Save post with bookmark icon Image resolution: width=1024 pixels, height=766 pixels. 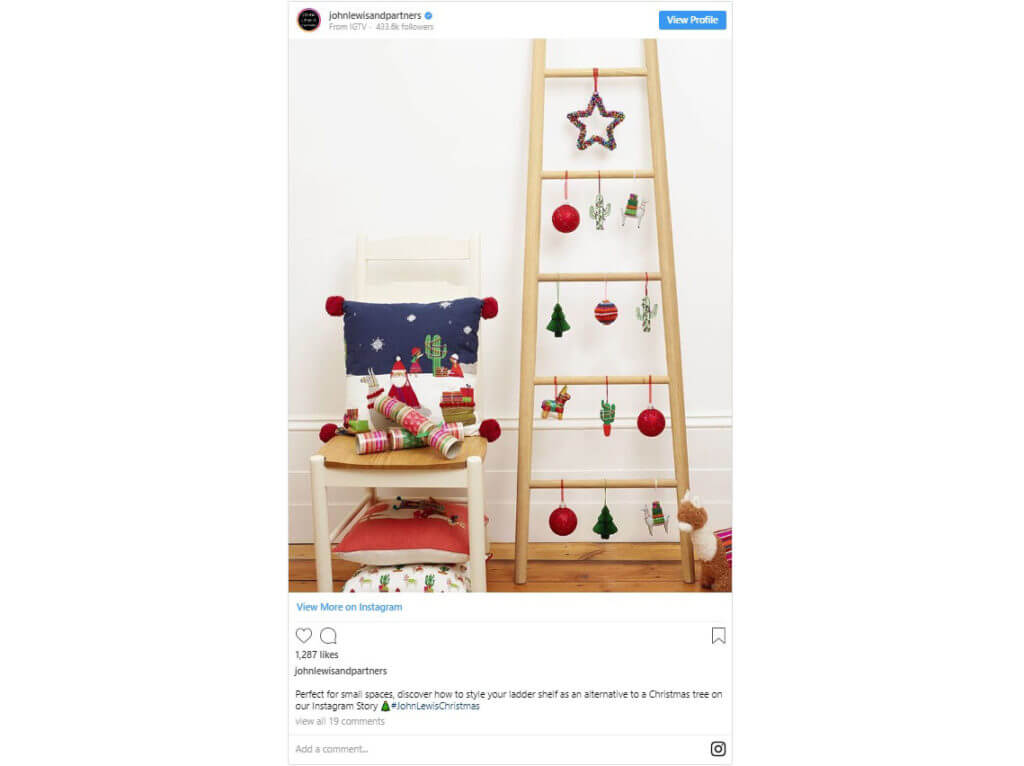[x=718, y=635]
